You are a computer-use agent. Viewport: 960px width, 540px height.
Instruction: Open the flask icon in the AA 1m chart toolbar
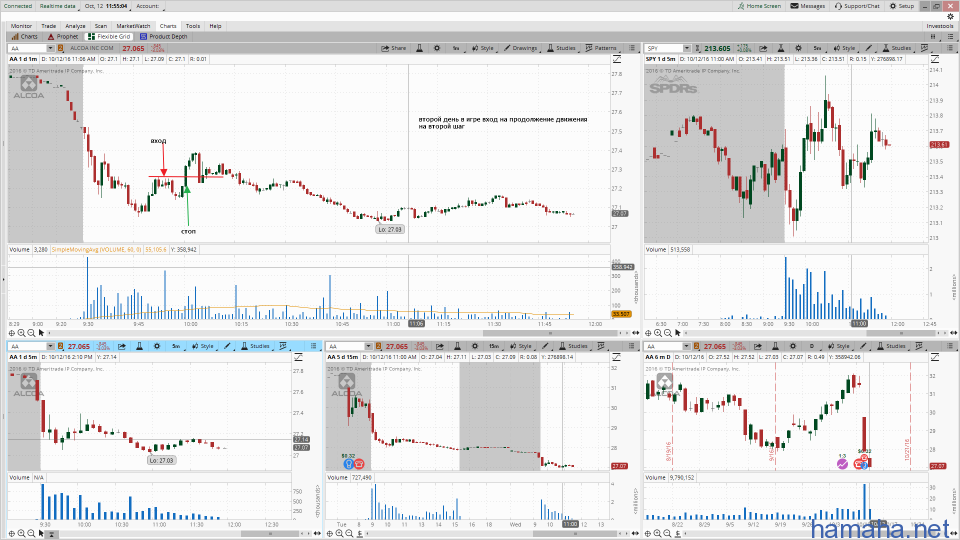point(419,48)
